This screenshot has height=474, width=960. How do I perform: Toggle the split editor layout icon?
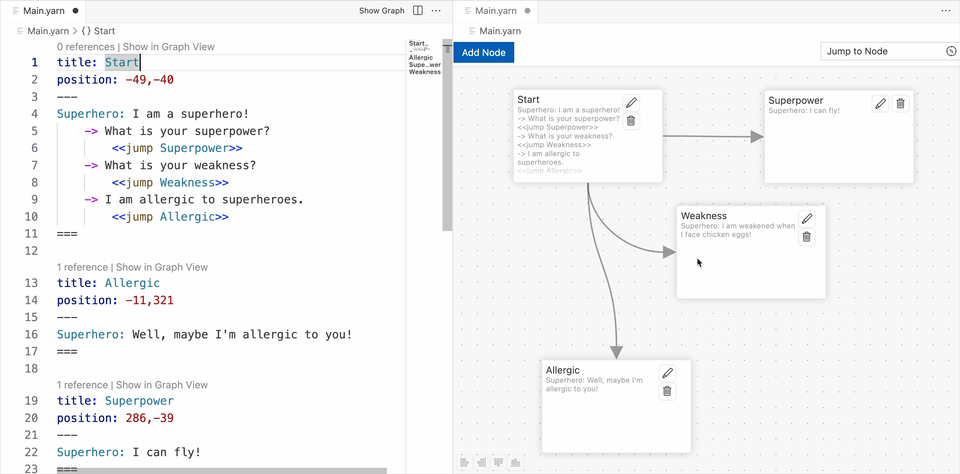pos(418,11)
